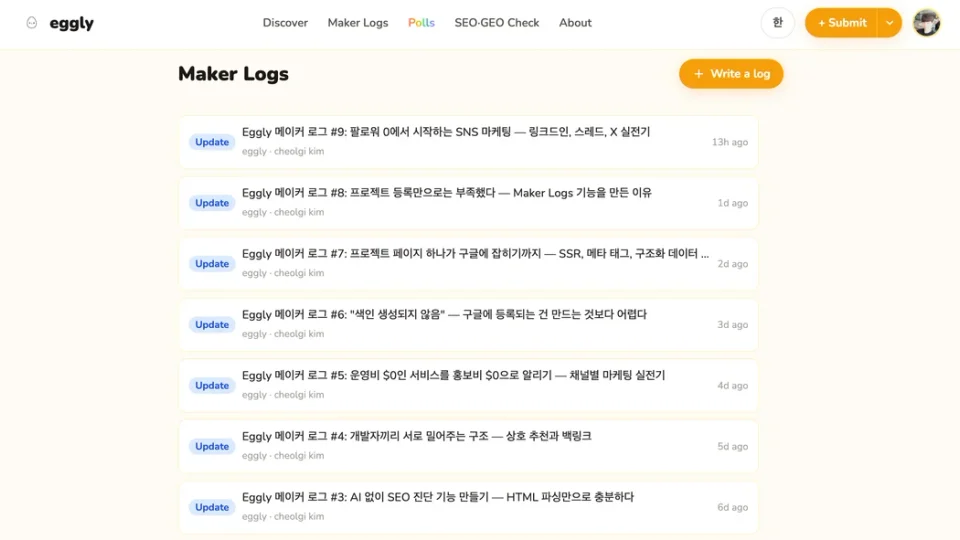Open Eggly maker log #8 post
This screenshot has height=540, width=960.
(446, 193)
